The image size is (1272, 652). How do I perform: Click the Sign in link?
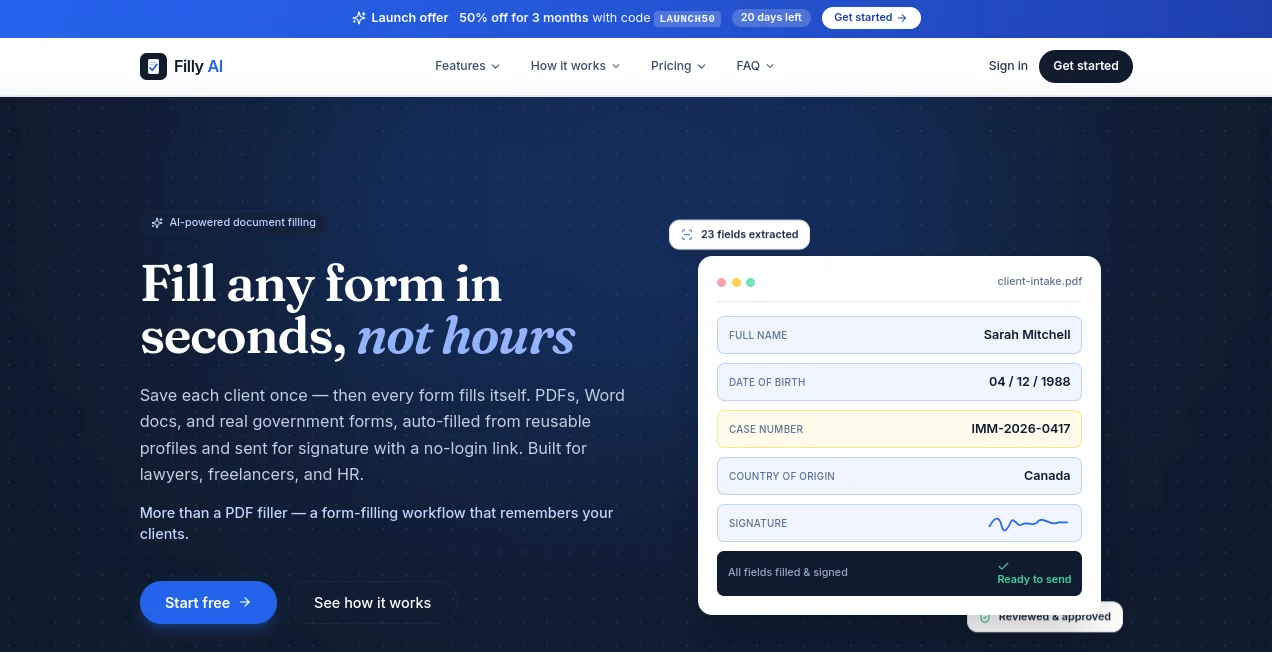coord(1008,66)
